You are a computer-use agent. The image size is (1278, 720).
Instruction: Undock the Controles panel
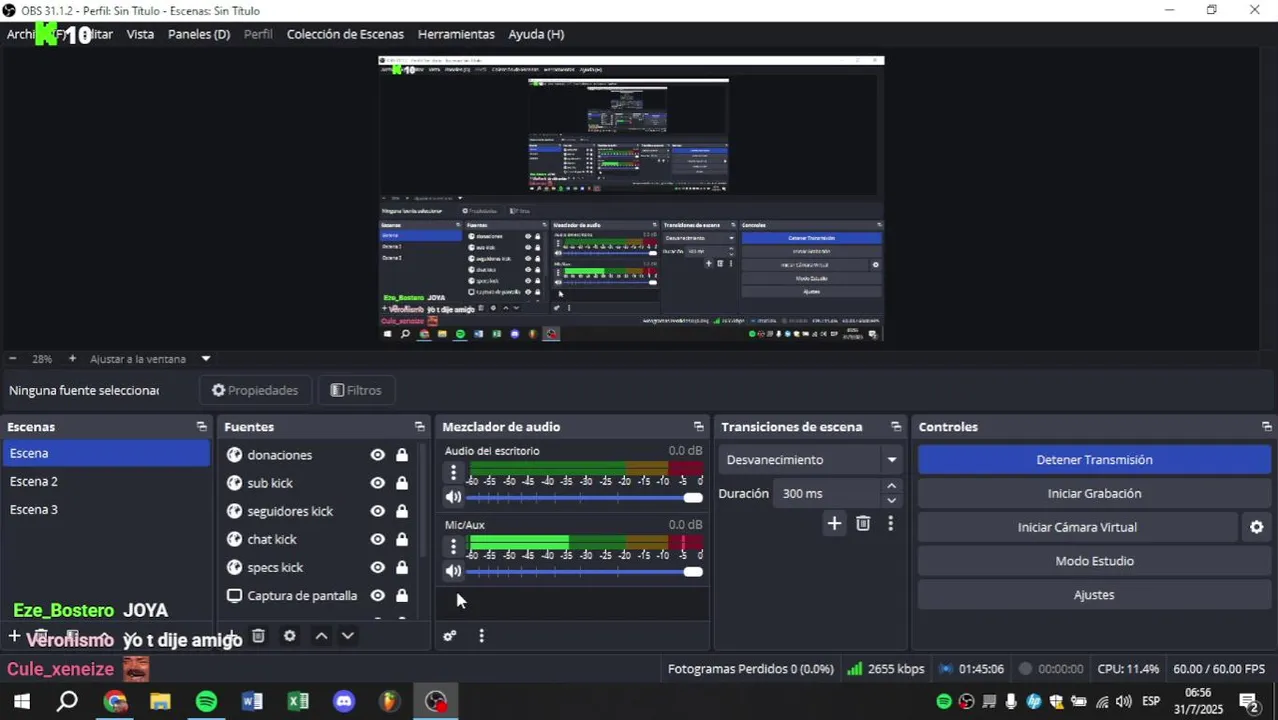[1266, 427]
